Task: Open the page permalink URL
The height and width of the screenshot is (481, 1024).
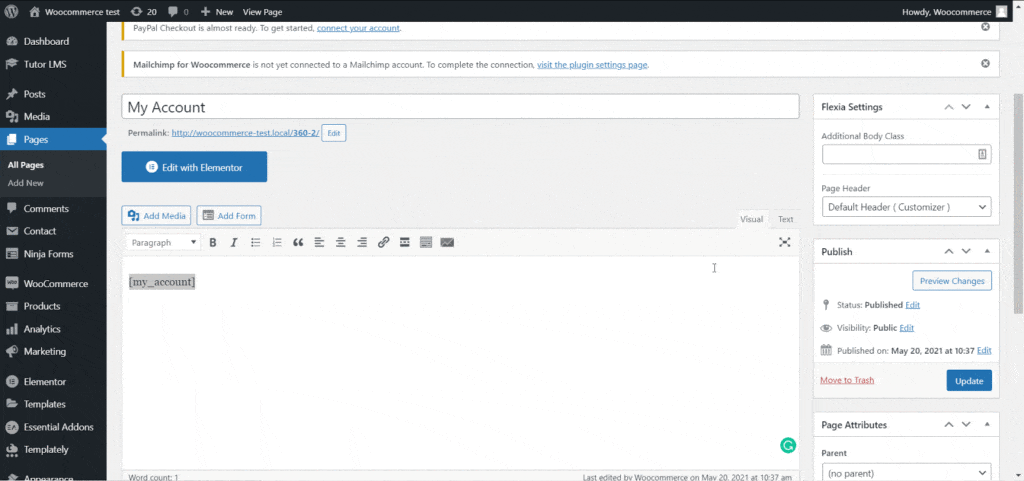Action: tap(246, 133)
